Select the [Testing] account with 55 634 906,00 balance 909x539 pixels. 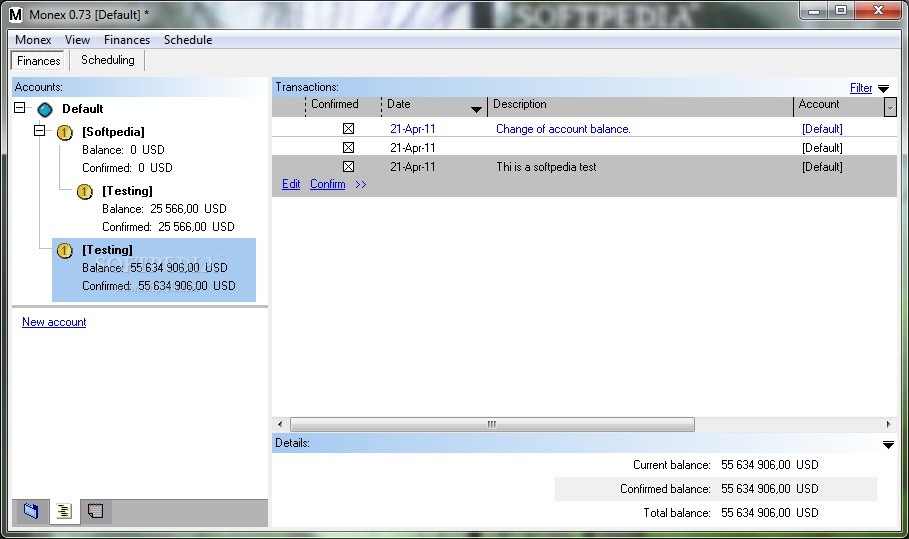[154, 270]
